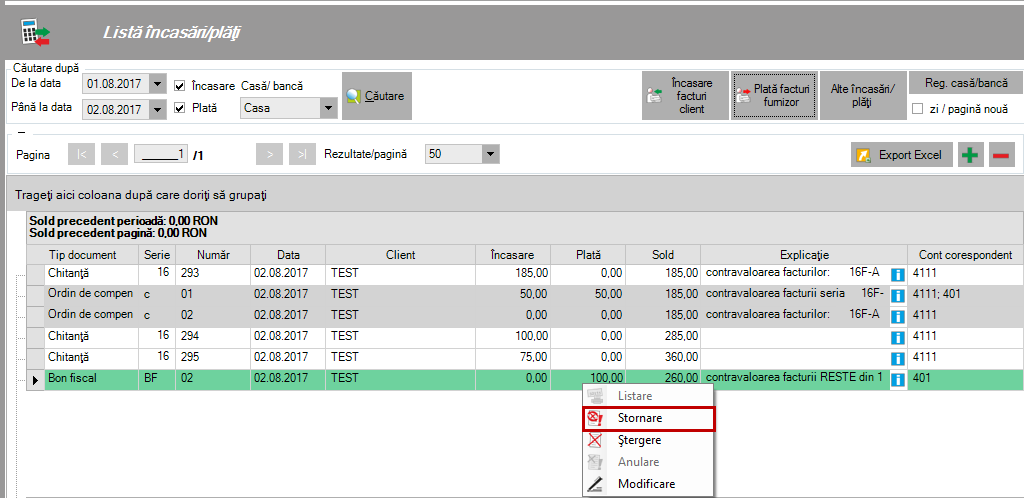Open the De la data date dropdown
This screenshot has height=498, width=1024.
(157, 84)
